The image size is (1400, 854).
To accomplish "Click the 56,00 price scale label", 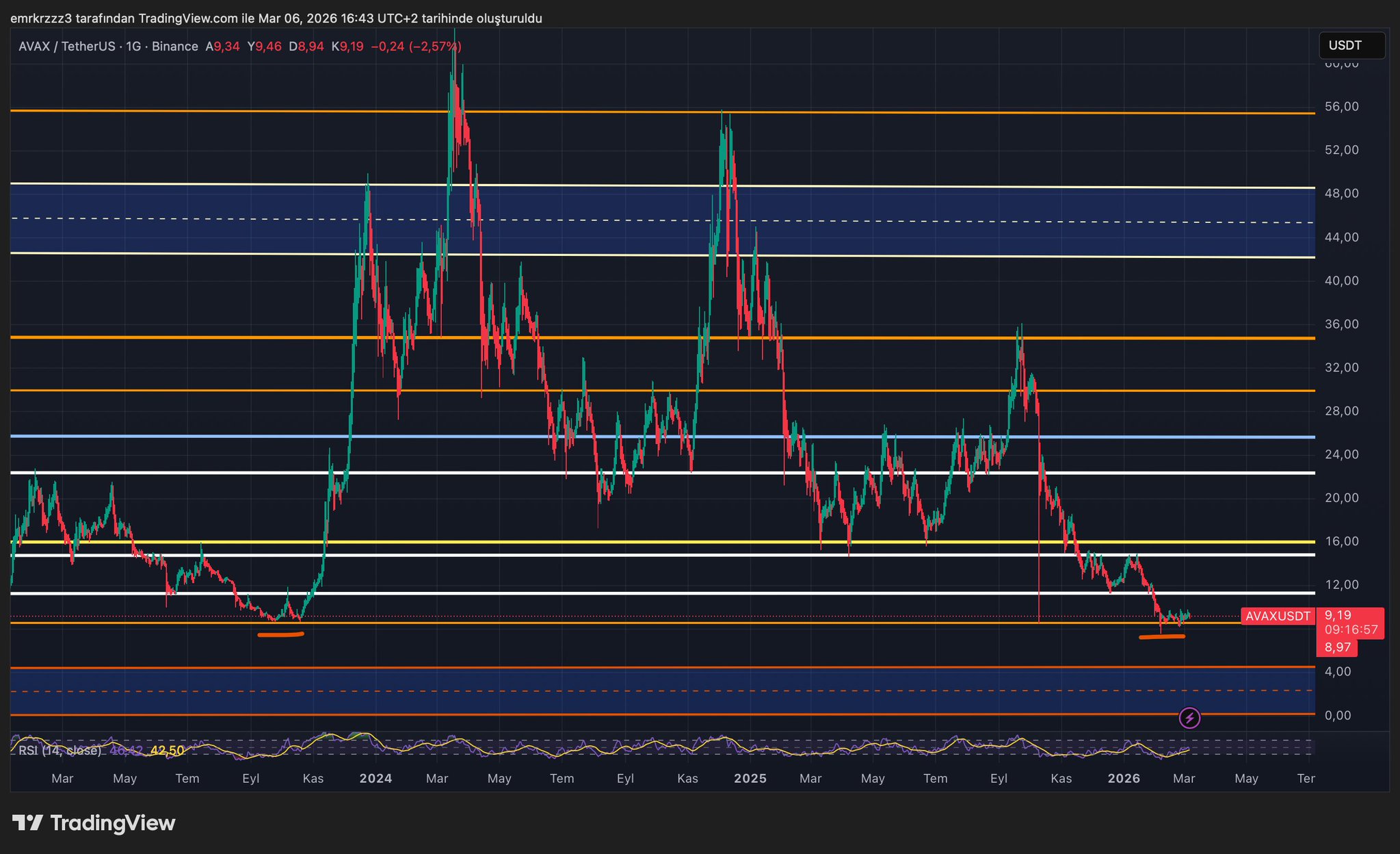I will (x=1341, y=107).
